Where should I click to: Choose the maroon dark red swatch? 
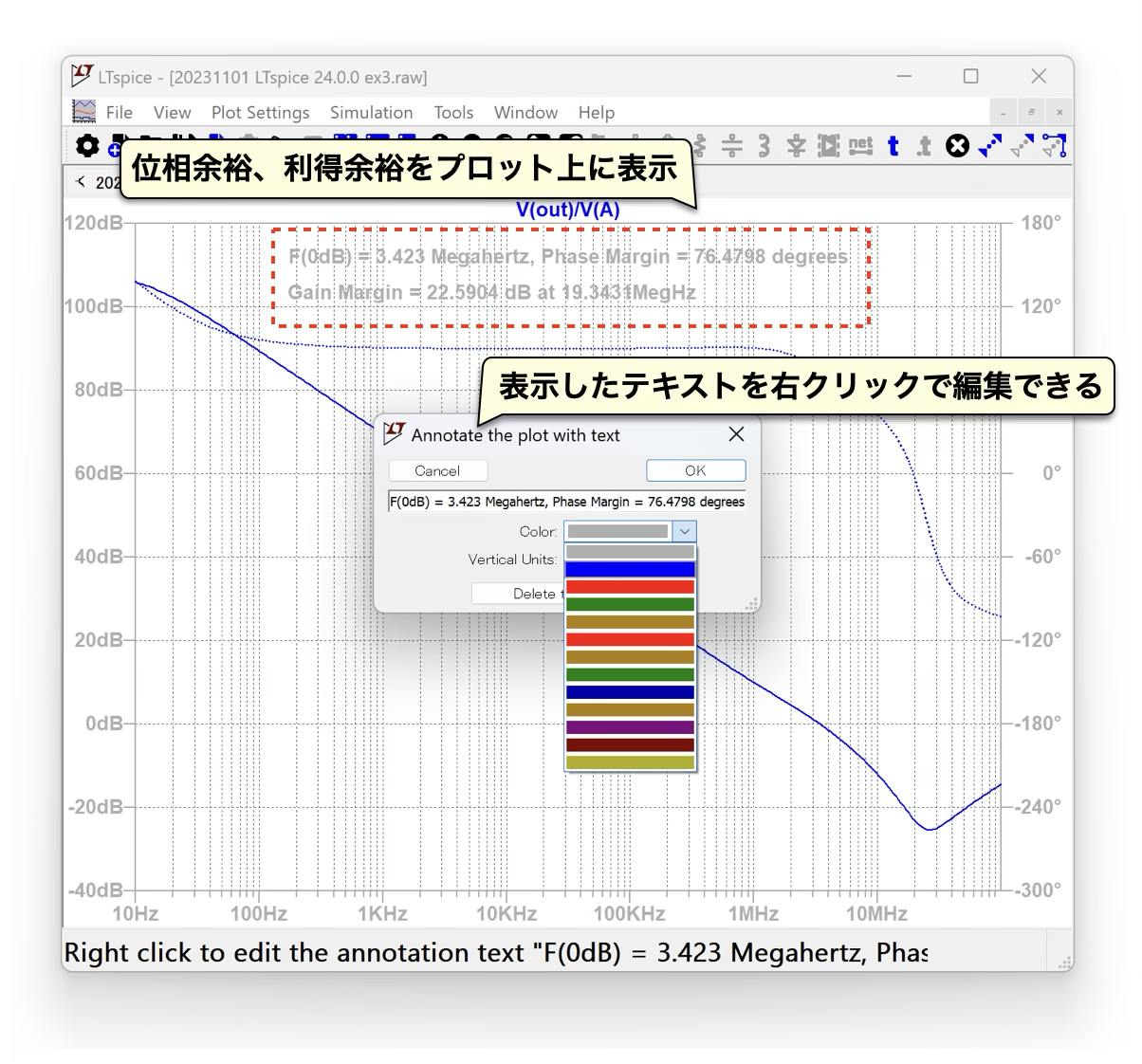[630, 744]
